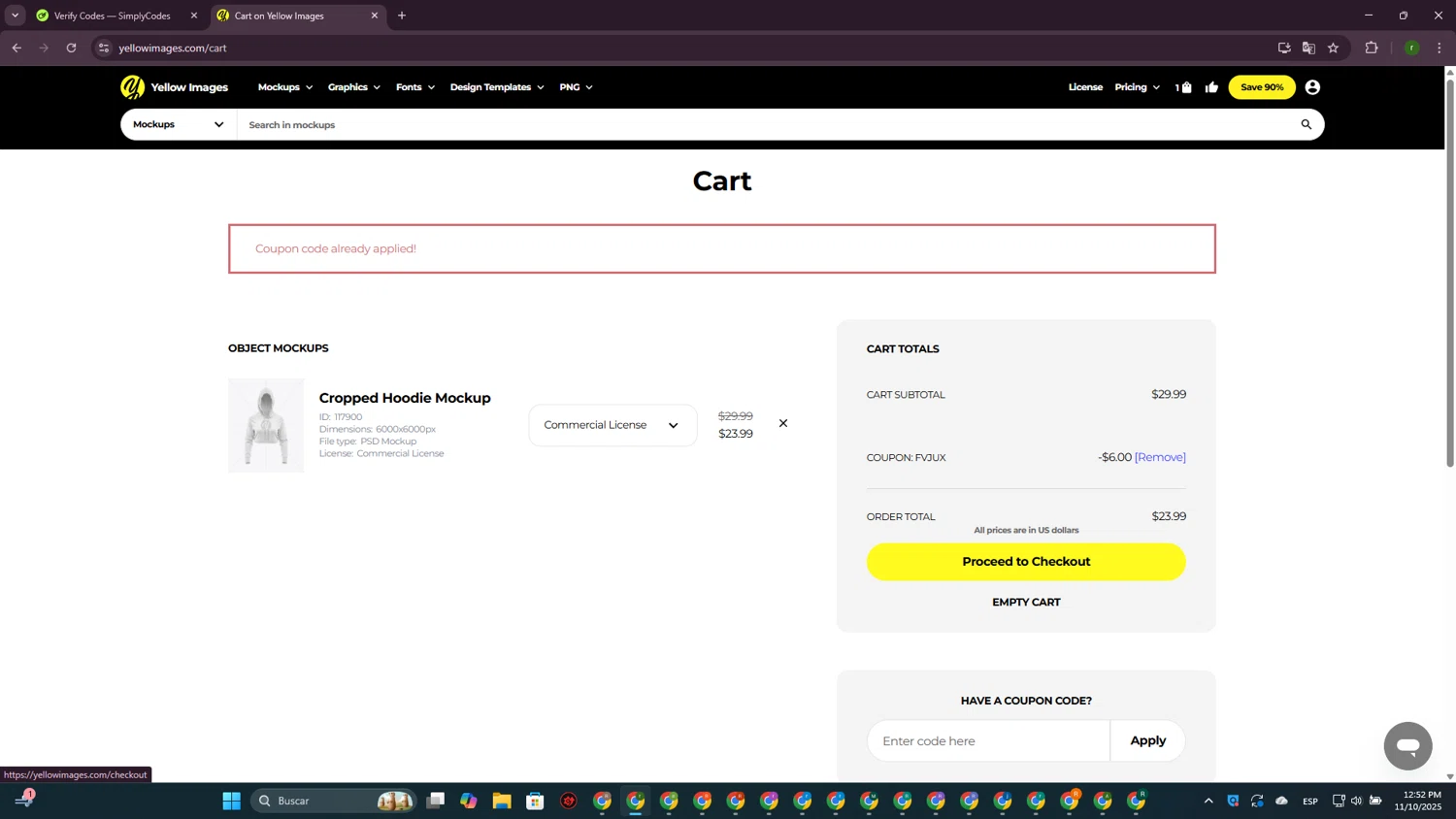This screenshot has height=819, width=1456.
Task: Click the OBJECT MOCKUPS heading
Action: tap(279, 348)
